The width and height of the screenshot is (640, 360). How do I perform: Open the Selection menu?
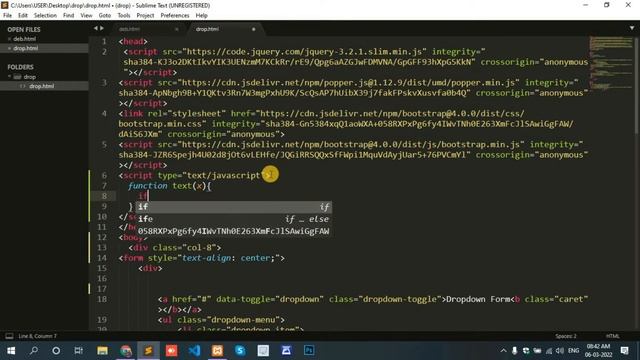45,16
